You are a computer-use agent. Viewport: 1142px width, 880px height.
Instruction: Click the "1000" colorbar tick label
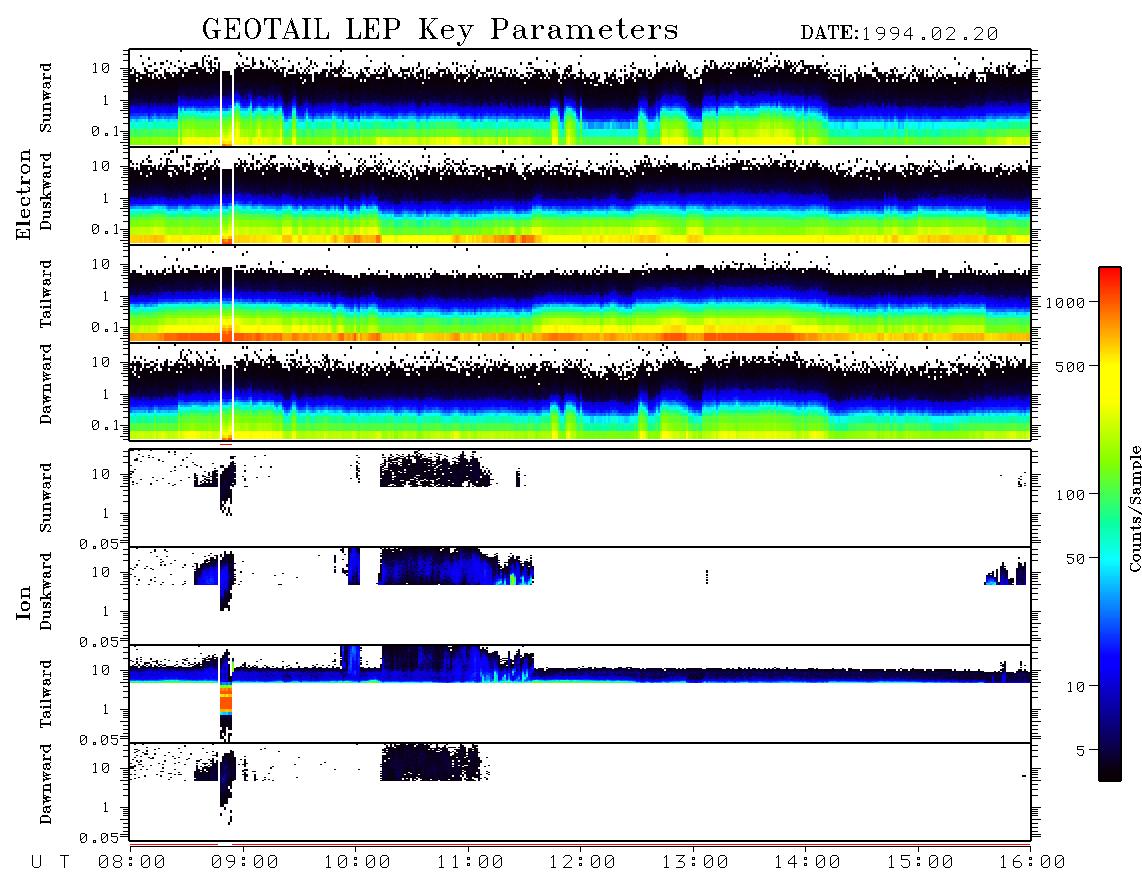pyautogui.click(x=1065, y=302)
